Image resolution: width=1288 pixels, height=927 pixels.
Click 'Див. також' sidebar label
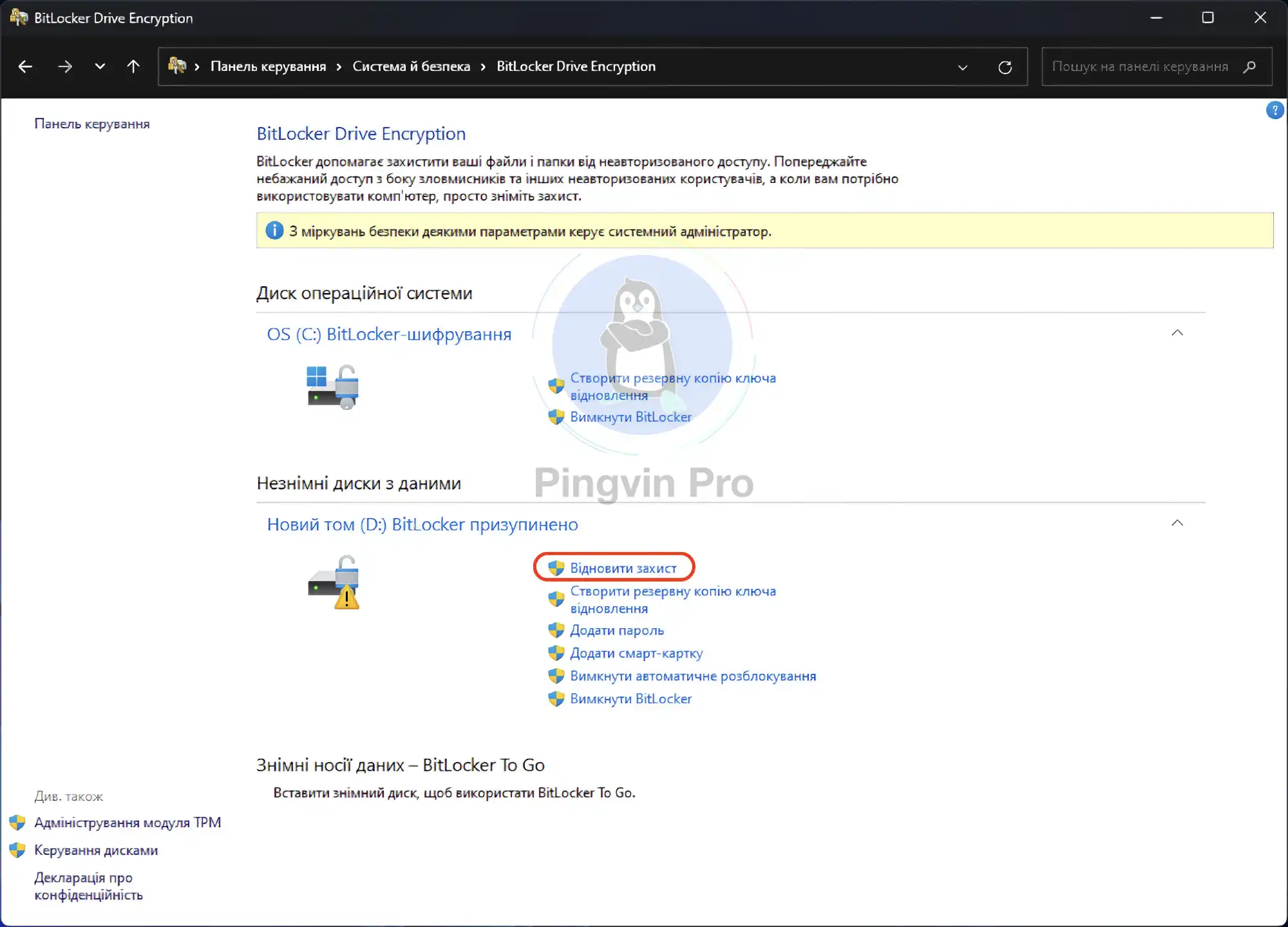tap(69, 797)
